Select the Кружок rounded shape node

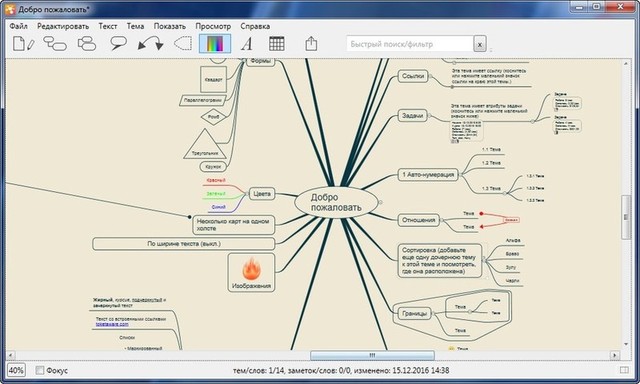213,166
